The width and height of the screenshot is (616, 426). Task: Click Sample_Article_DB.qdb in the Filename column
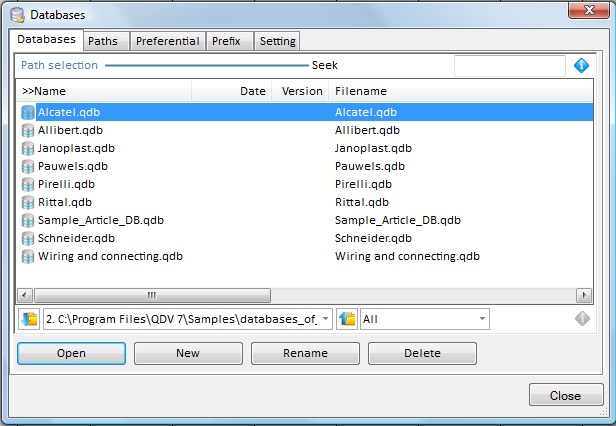(x=398, y=220)
